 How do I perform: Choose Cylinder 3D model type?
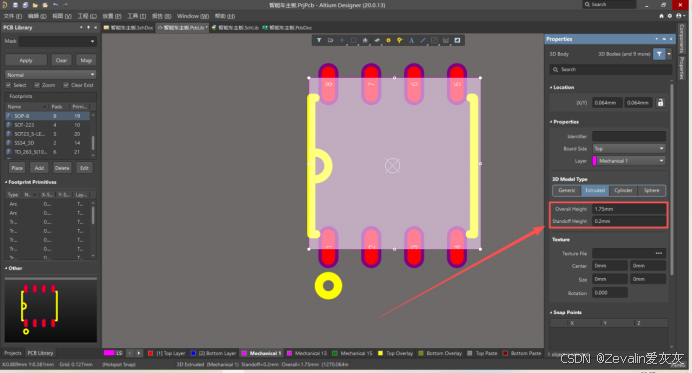coord(623,190)
